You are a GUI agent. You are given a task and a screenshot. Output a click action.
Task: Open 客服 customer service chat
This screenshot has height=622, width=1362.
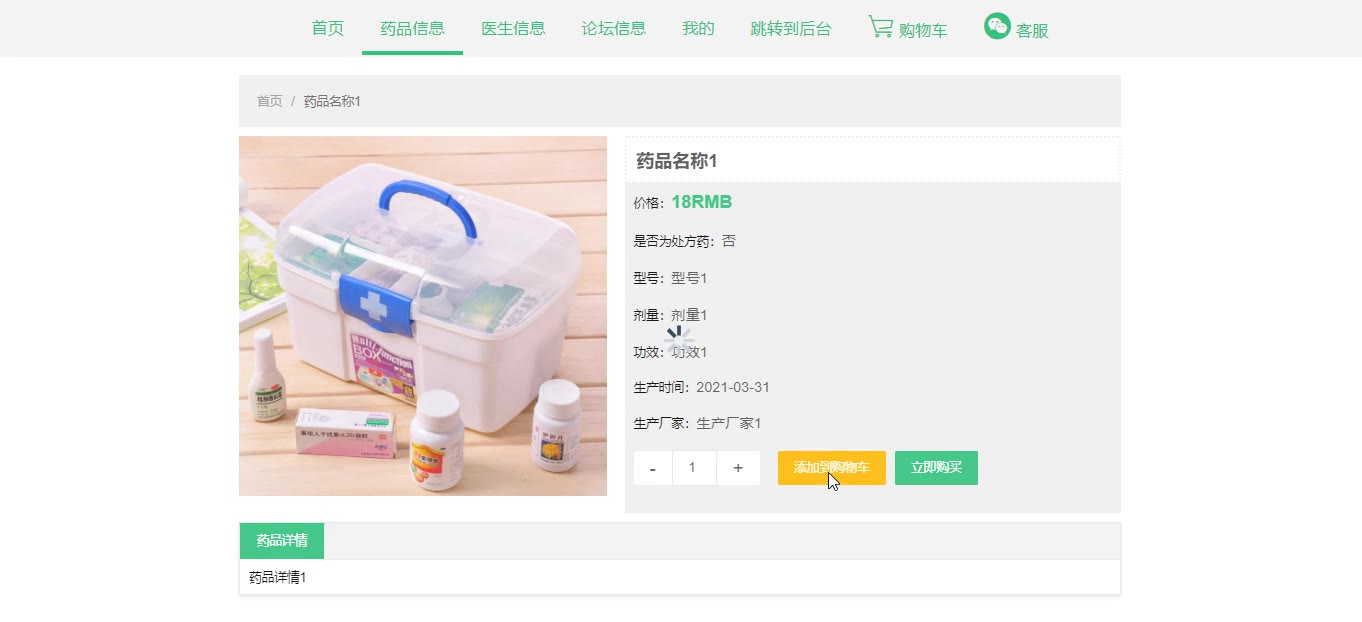[x=1032, y=31]
